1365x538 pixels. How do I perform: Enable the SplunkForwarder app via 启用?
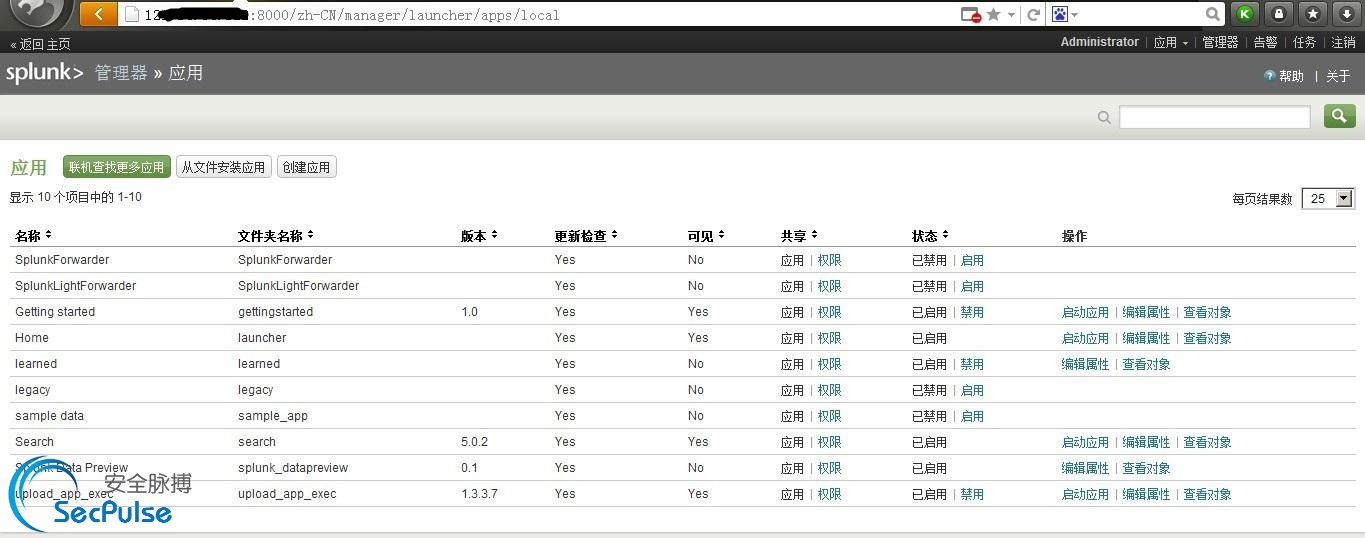972,260
